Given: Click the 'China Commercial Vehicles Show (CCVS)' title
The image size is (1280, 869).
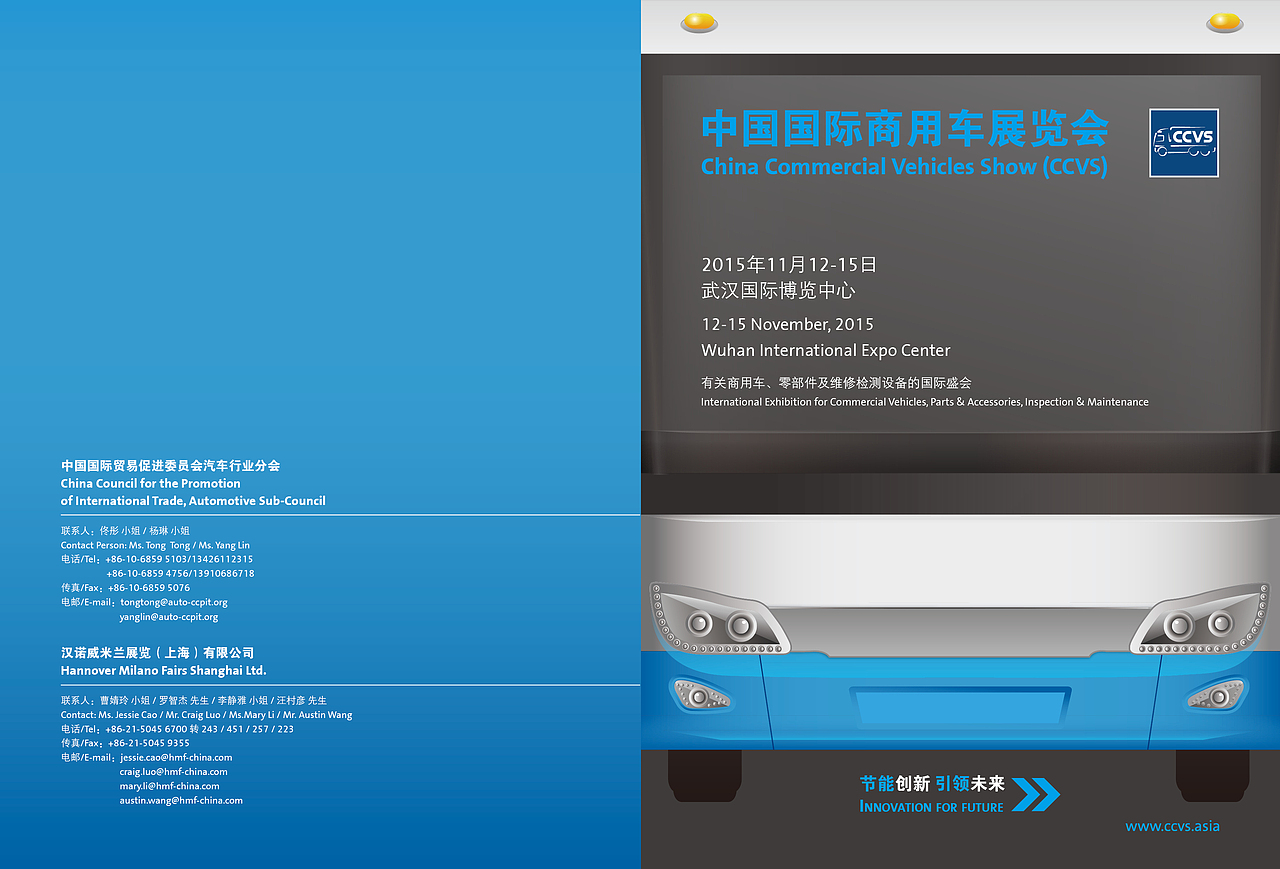Looking at the screenshot, I should [x=904, y=167].
